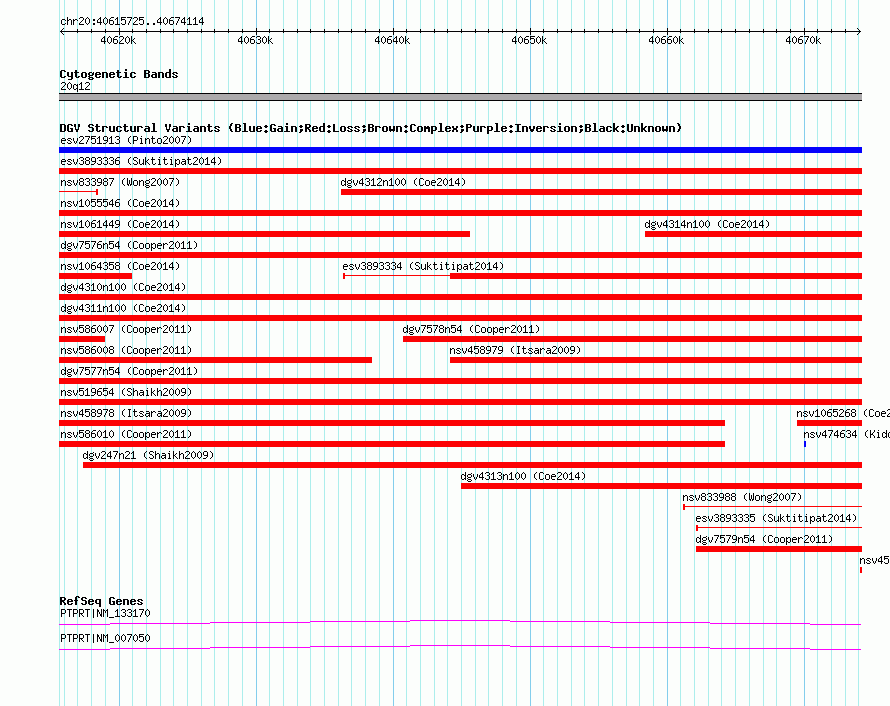This screenshot has height=706, width=890.
Task: Click the nsv1055546 (Coe2014) label
Action: [120, 203]
